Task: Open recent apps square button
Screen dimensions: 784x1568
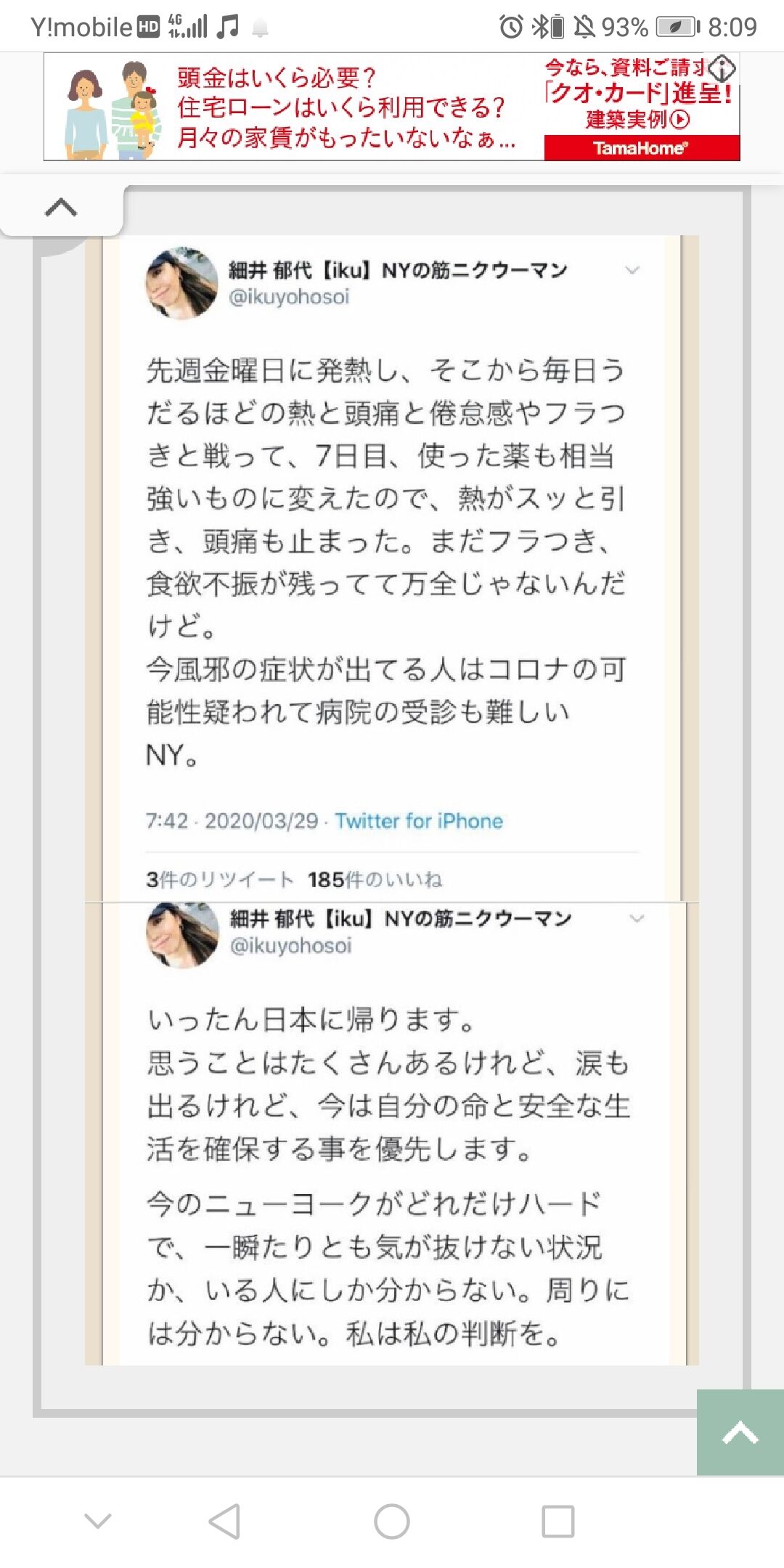Action: pos(558,1521)
